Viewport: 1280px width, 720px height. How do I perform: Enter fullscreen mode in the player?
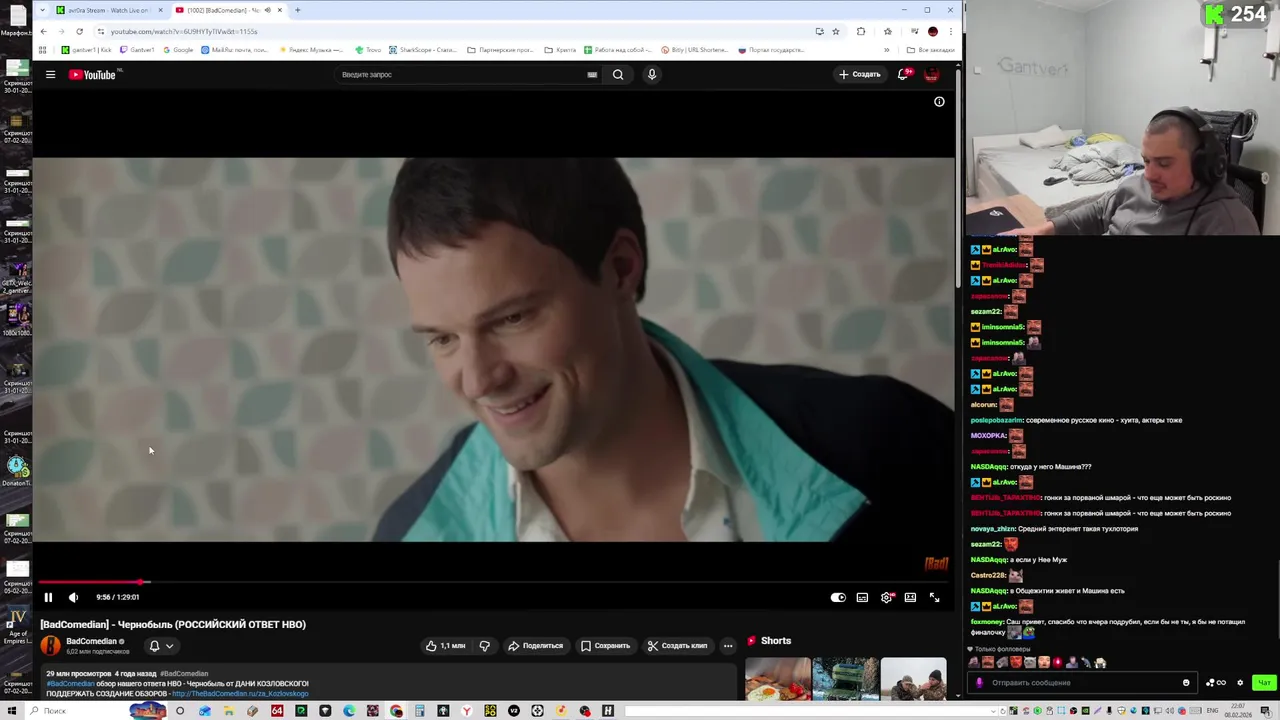coord(934,597)
